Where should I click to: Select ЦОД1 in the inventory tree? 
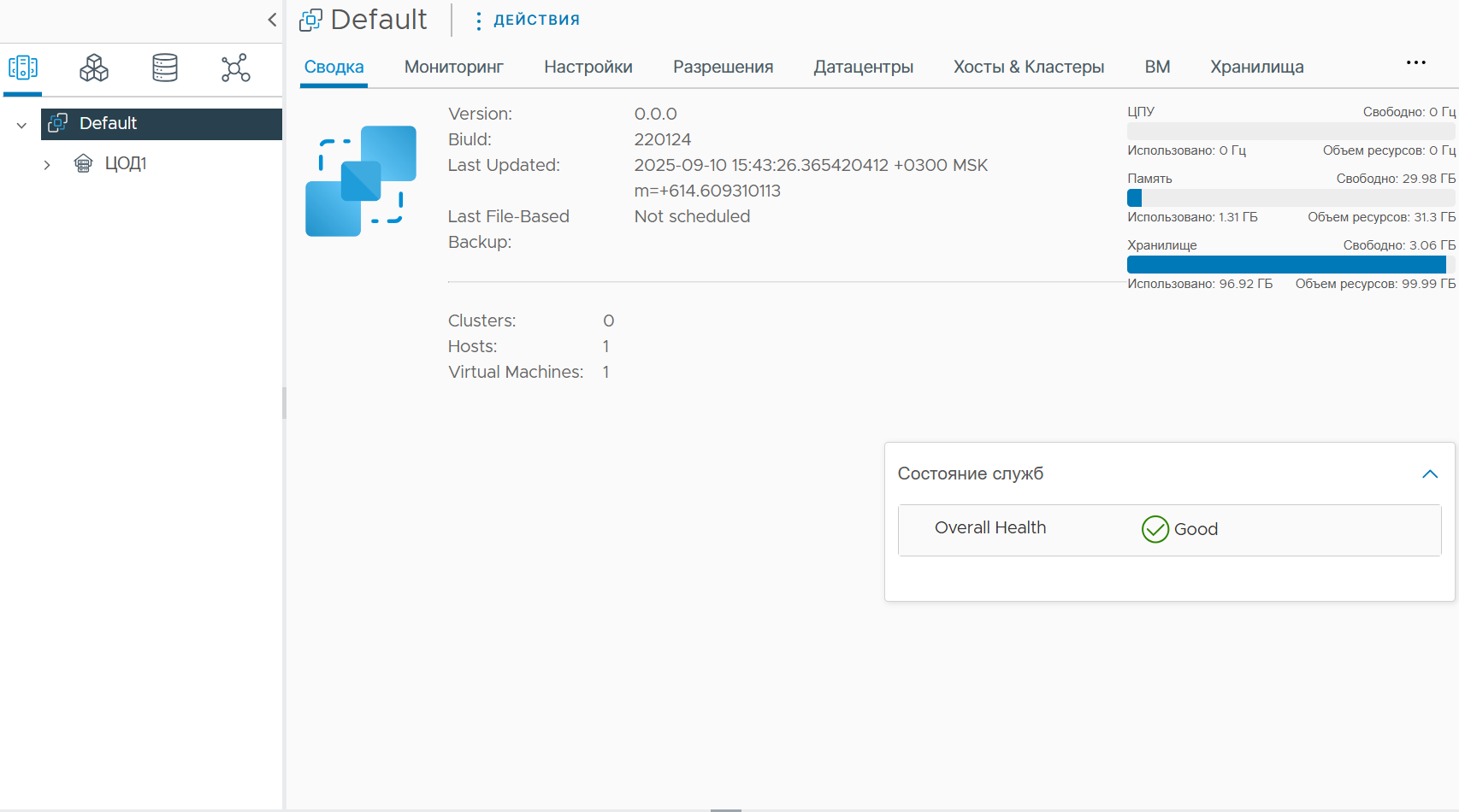[x=126, y=163]
